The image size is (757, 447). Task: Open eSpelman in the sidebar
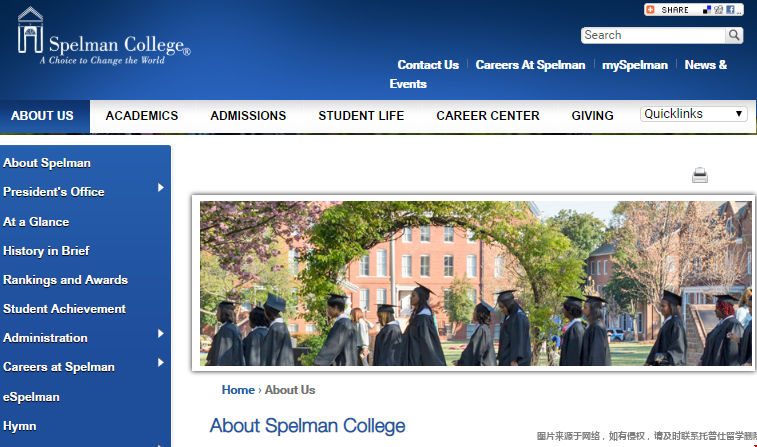(31, 397)
